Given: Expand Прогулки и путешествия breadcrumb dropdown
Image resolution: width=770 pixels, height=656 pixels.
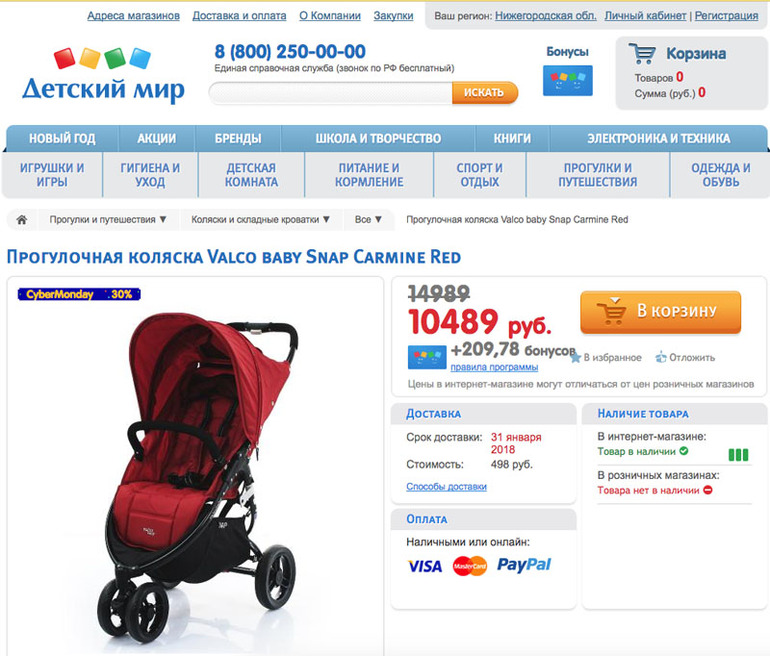Looking at the screenshot, I should (108, 219).
